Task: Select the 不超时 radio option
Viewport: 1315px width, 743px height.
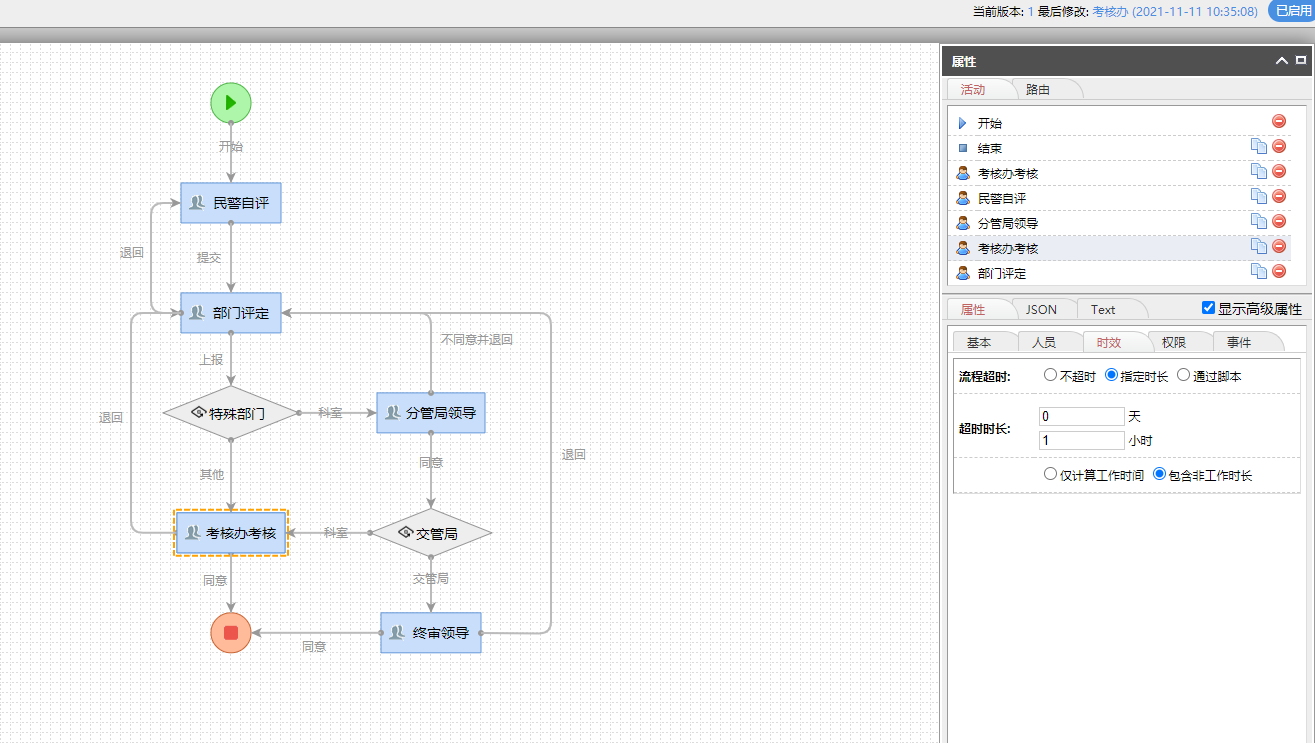Action: click(x=1050, y=376)
